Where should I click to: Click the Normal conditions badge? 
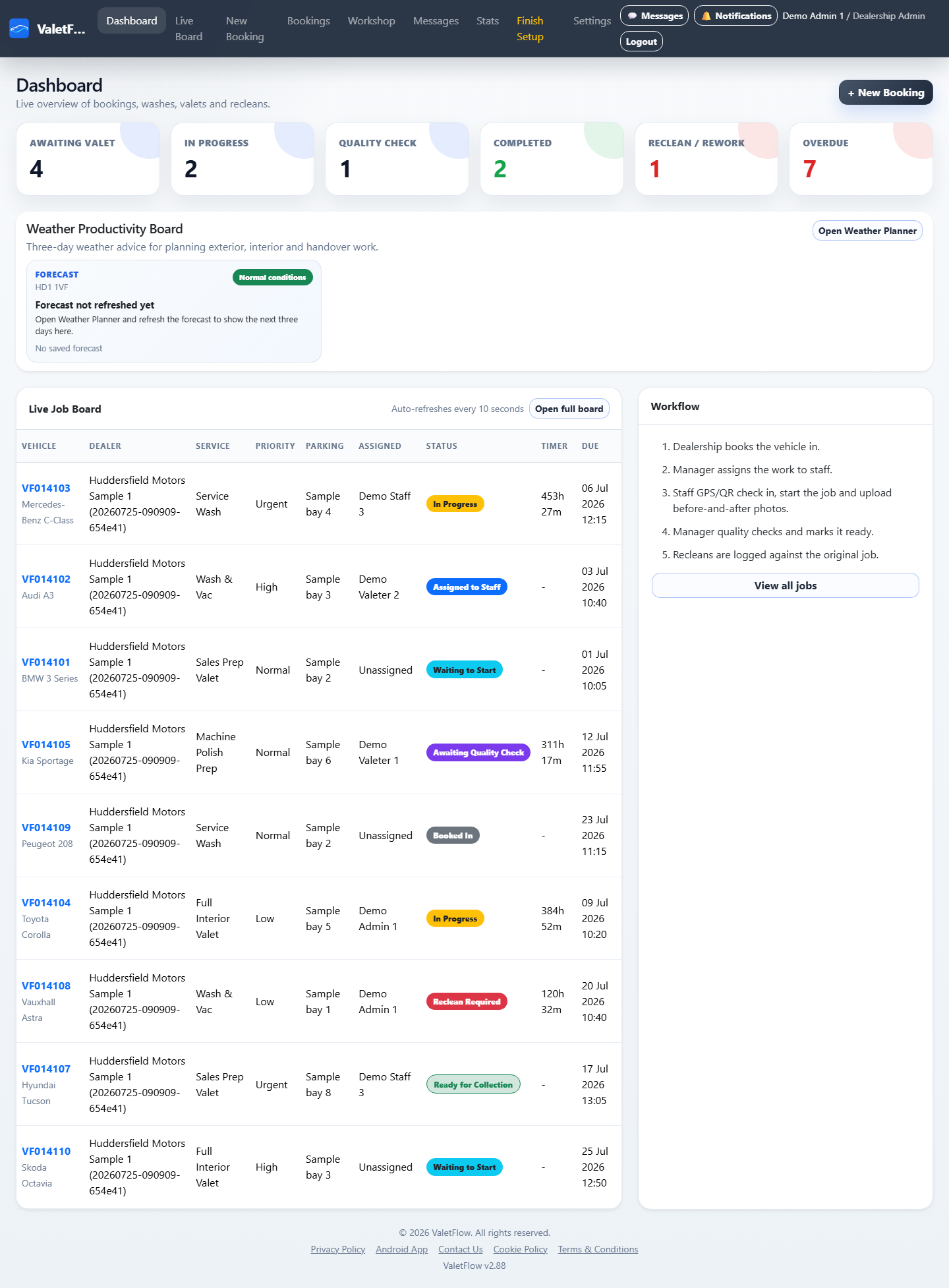(x=273, y=278)
